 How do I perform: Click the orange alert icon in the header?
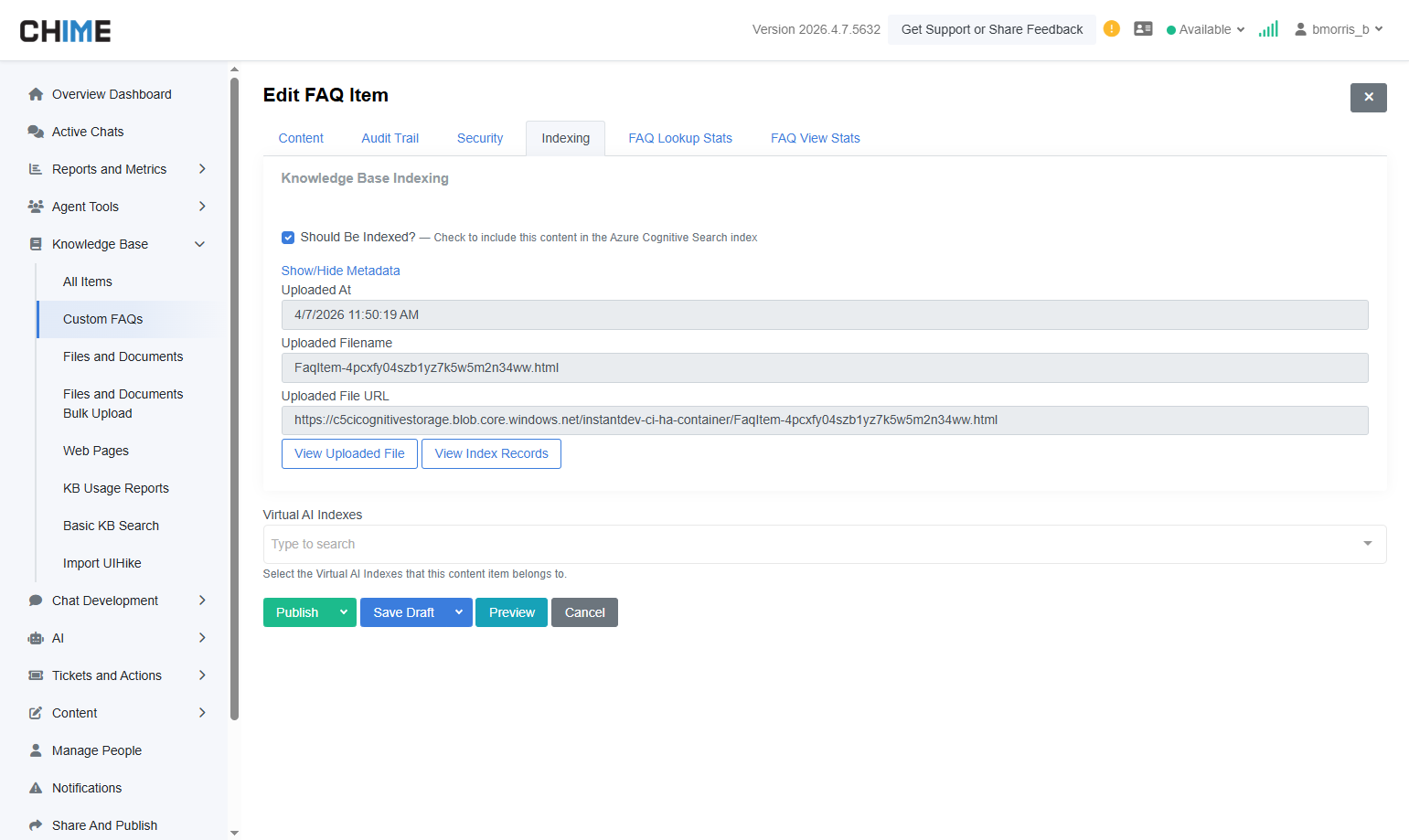pos(1111,28)
